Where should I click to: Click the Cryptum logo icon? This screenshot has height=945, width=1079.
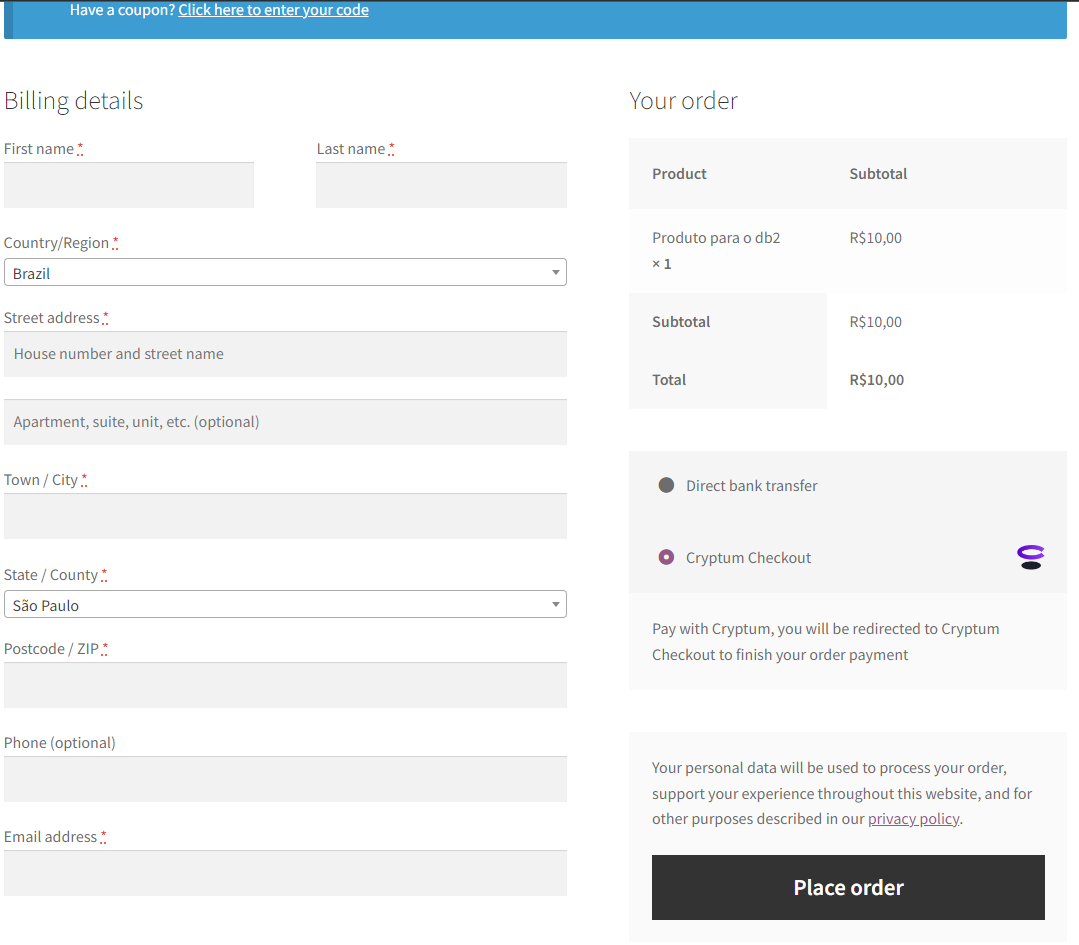tap(1030, 557)
